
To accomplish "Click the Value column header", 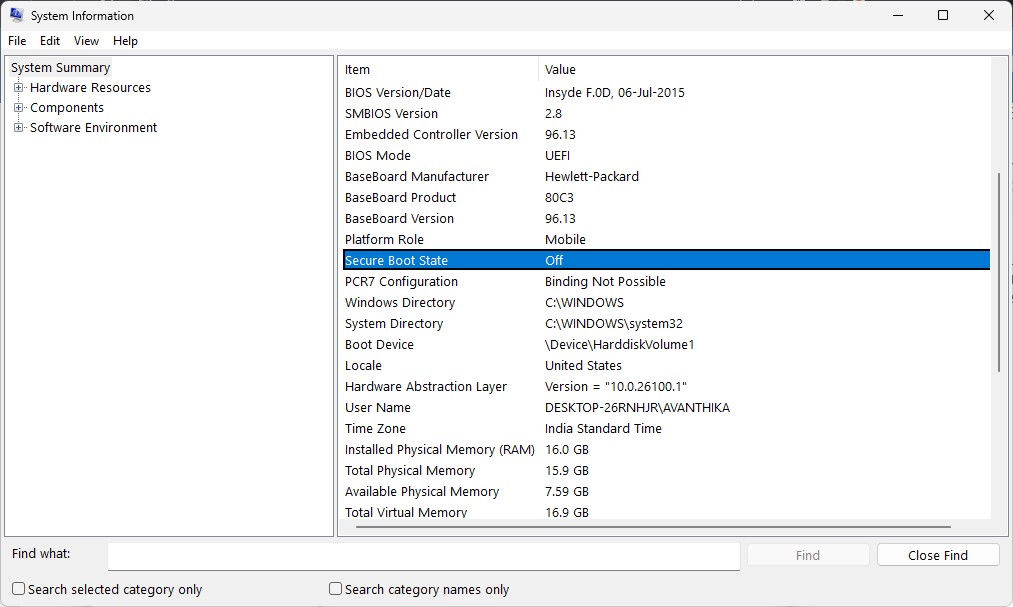I will click(x=600, y=69).
